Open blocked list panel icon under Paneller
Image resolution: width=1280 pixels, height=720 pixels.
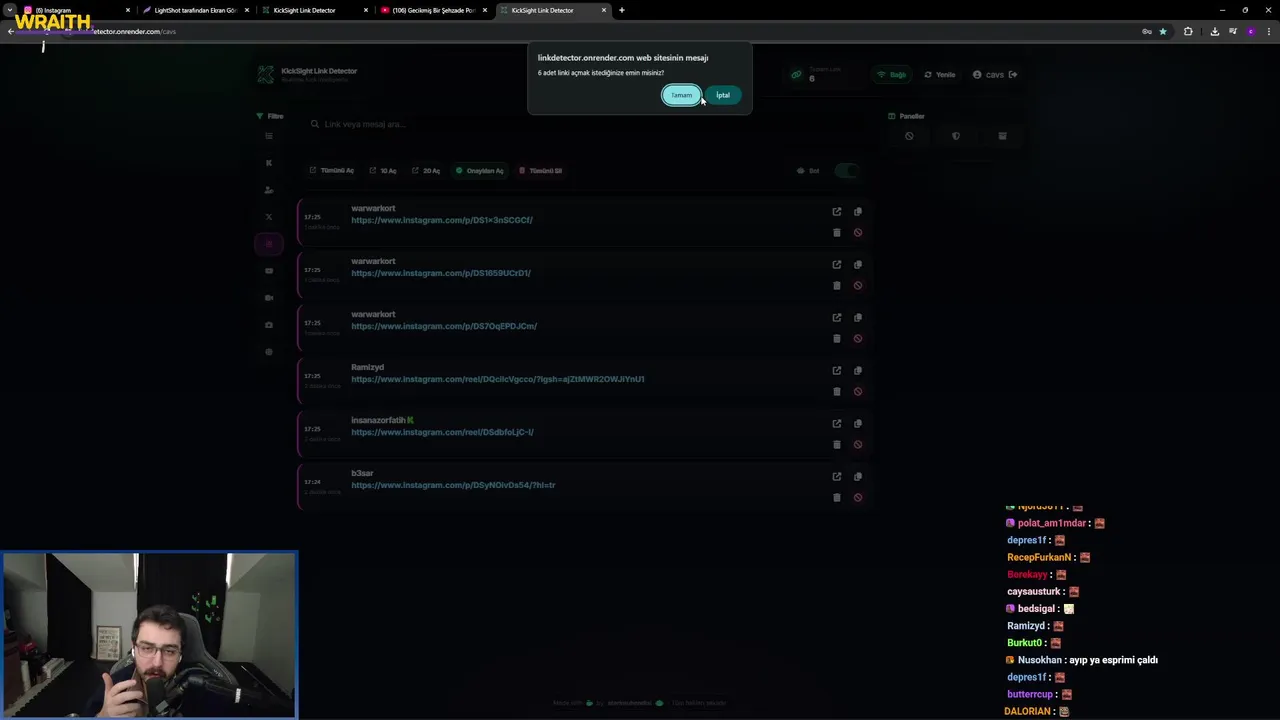(909, 136)
